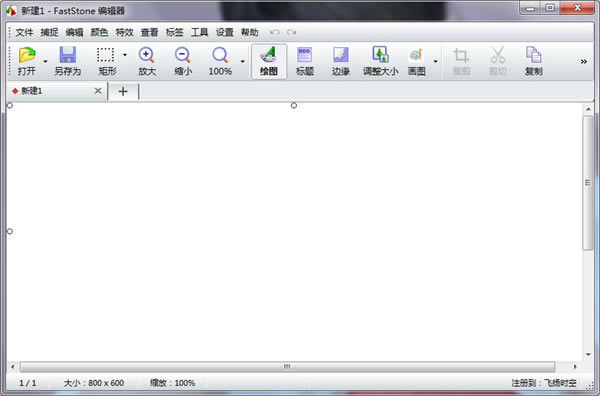Open the 标签 menu
The image size is (600, 396).
tap(174, 33)
